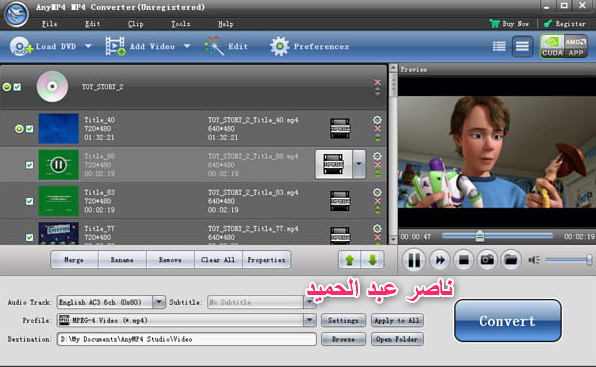
Task: Uncheck the Title_40 checkbox
Action: [x=29, y=129]
